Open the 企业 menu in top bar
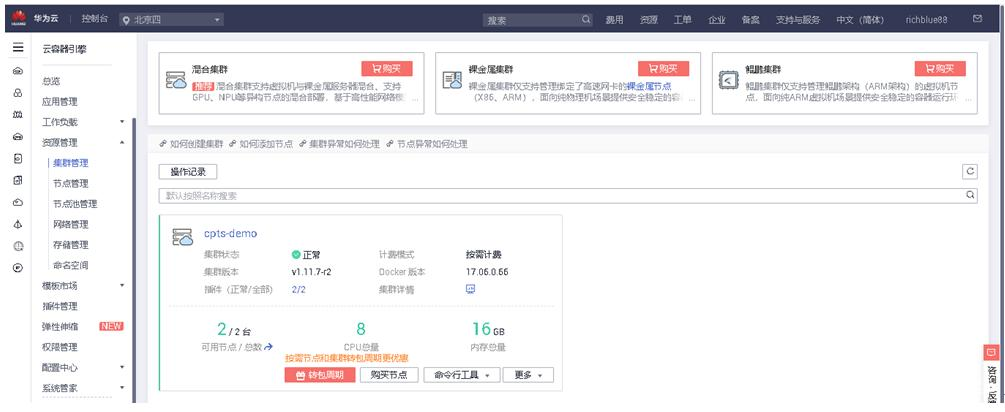This screenshot has height=412, width=1005. [717, 20]
